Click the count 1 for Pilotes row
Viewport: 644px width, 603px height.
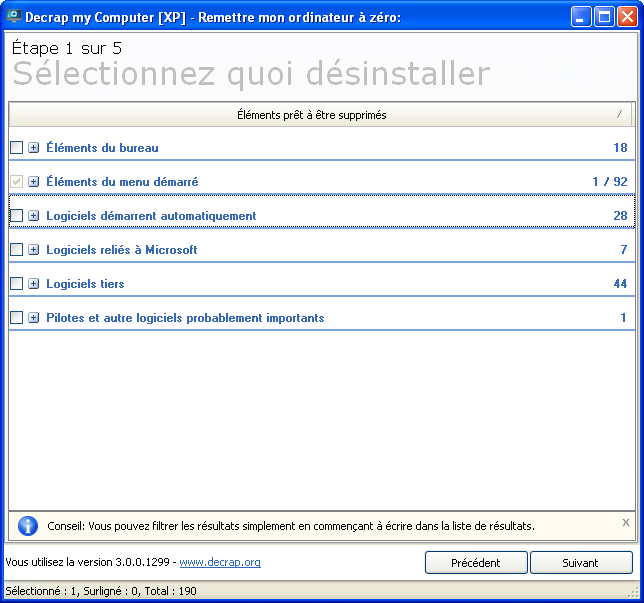tap(623, 318)
